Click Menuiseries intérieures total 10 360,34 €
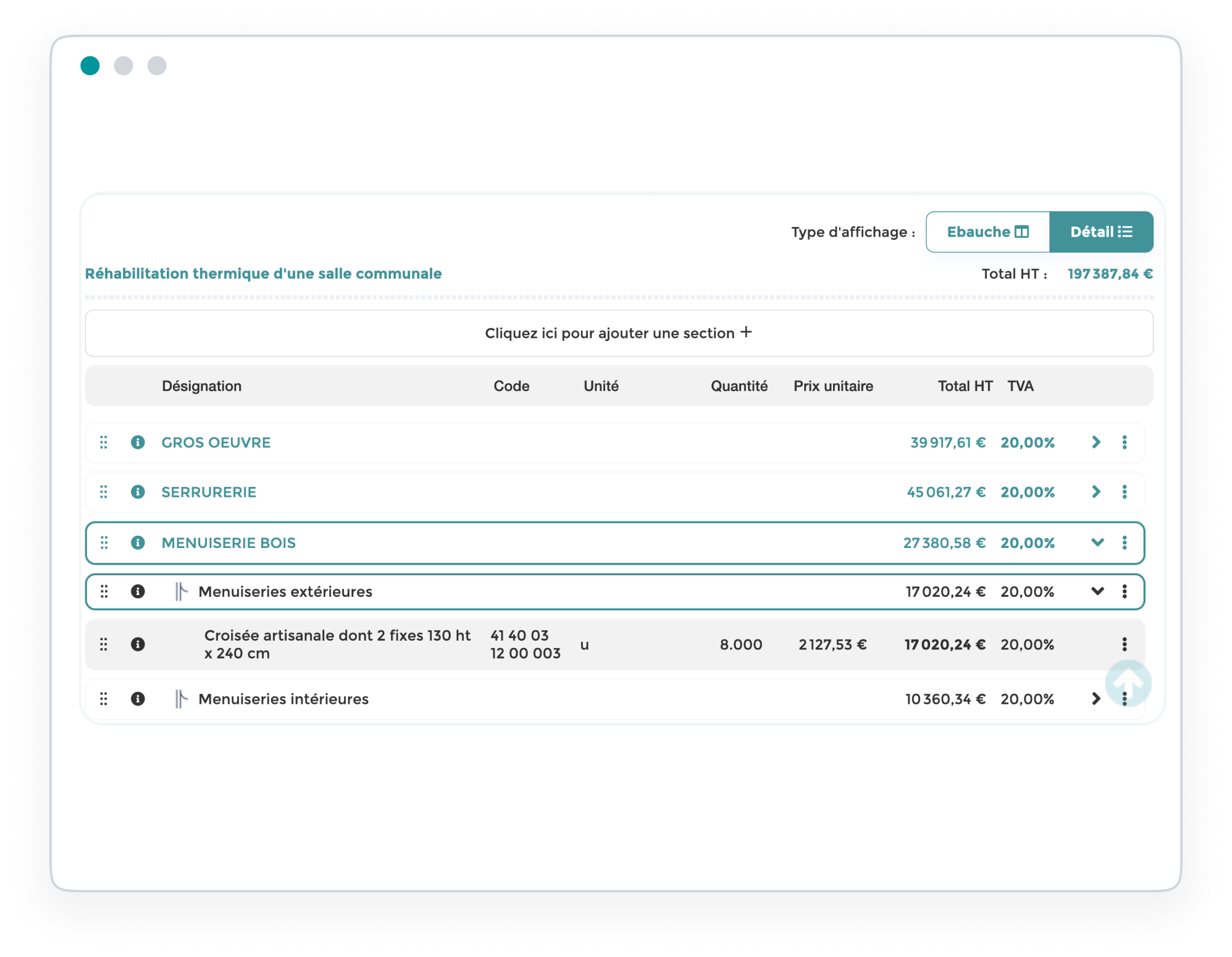This screenshot has height=957, width=1232. (945, 699)
